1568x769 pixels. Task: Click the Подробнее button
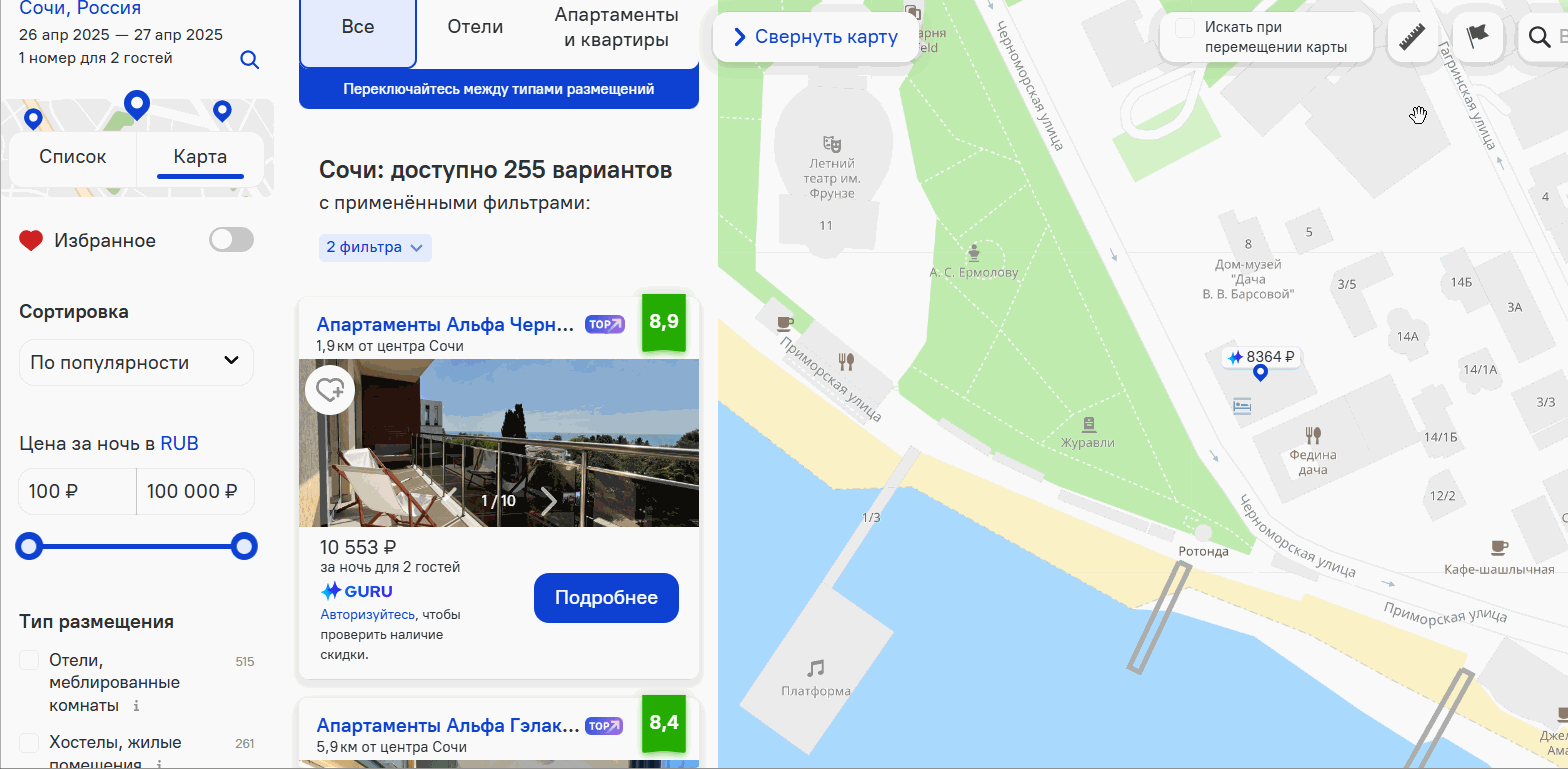pos(606,598)
